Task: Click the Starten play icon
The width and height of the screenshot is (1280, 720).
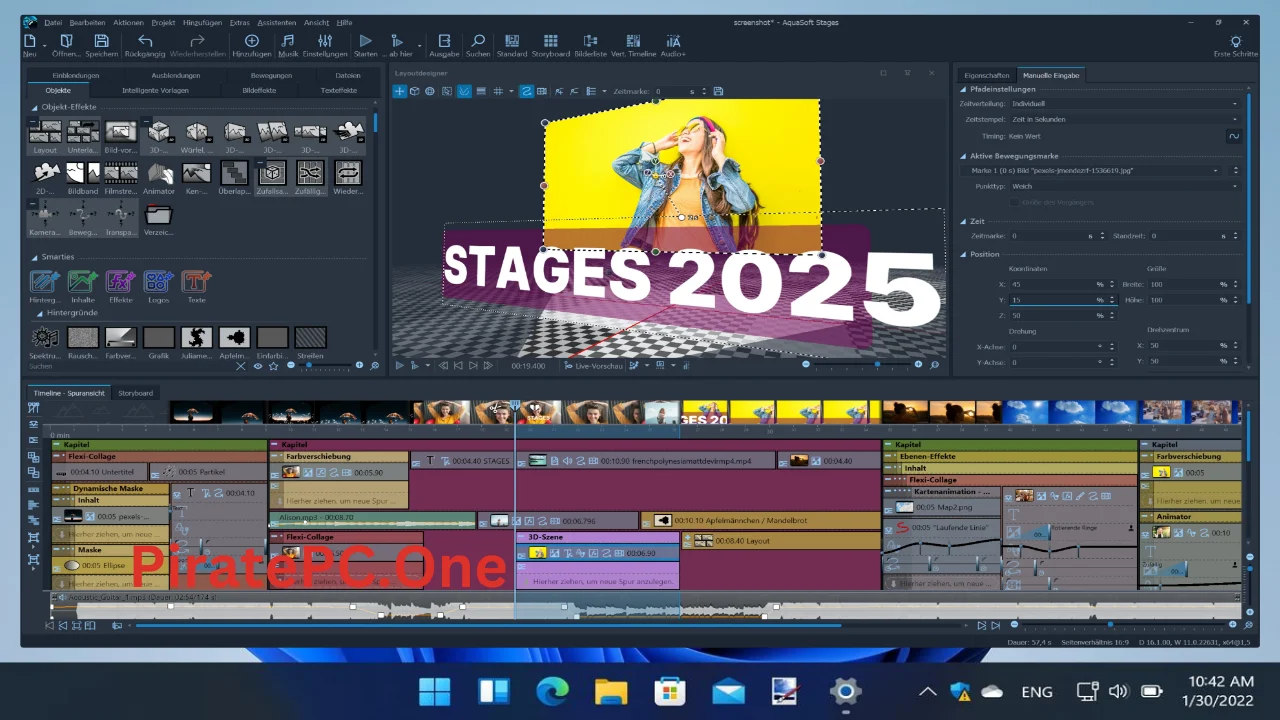Action: tap(365, 46)
